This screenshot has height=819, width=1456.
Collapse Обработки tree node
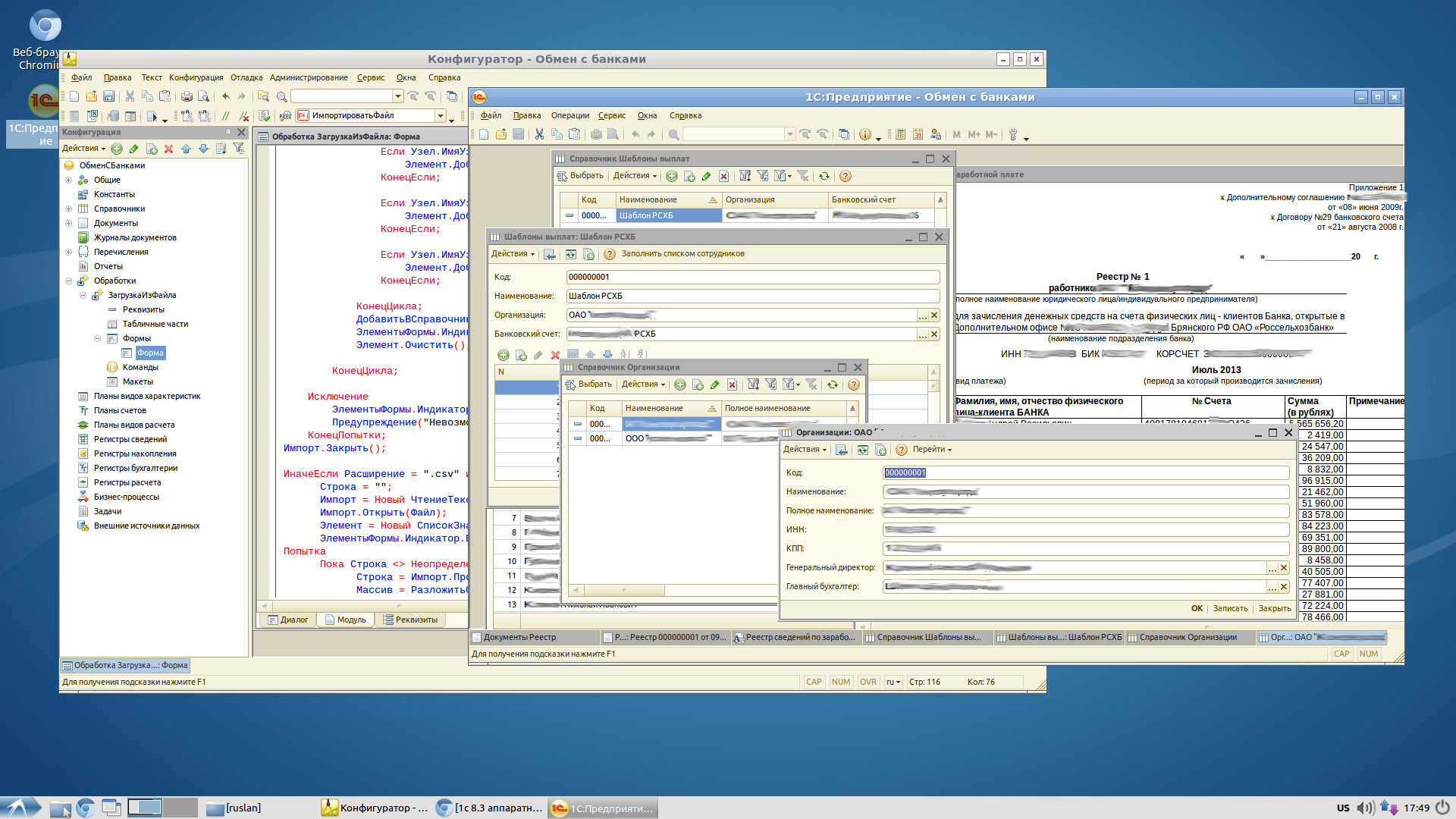(68, 281)
